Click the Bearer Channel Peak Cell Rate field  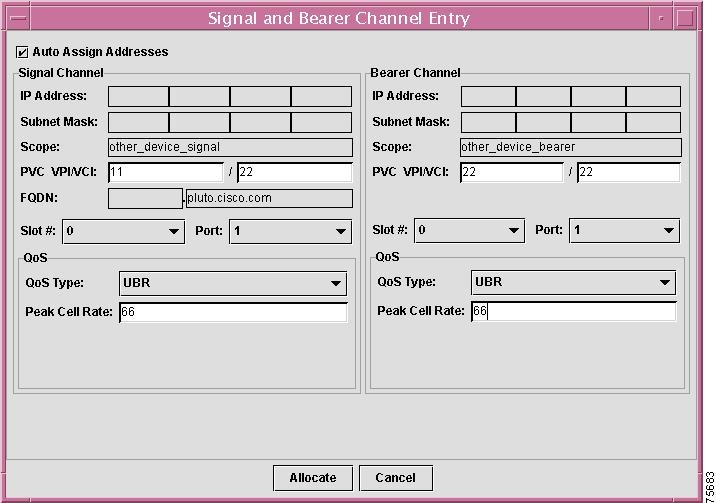pyautogui.click(x=573, y=312)
